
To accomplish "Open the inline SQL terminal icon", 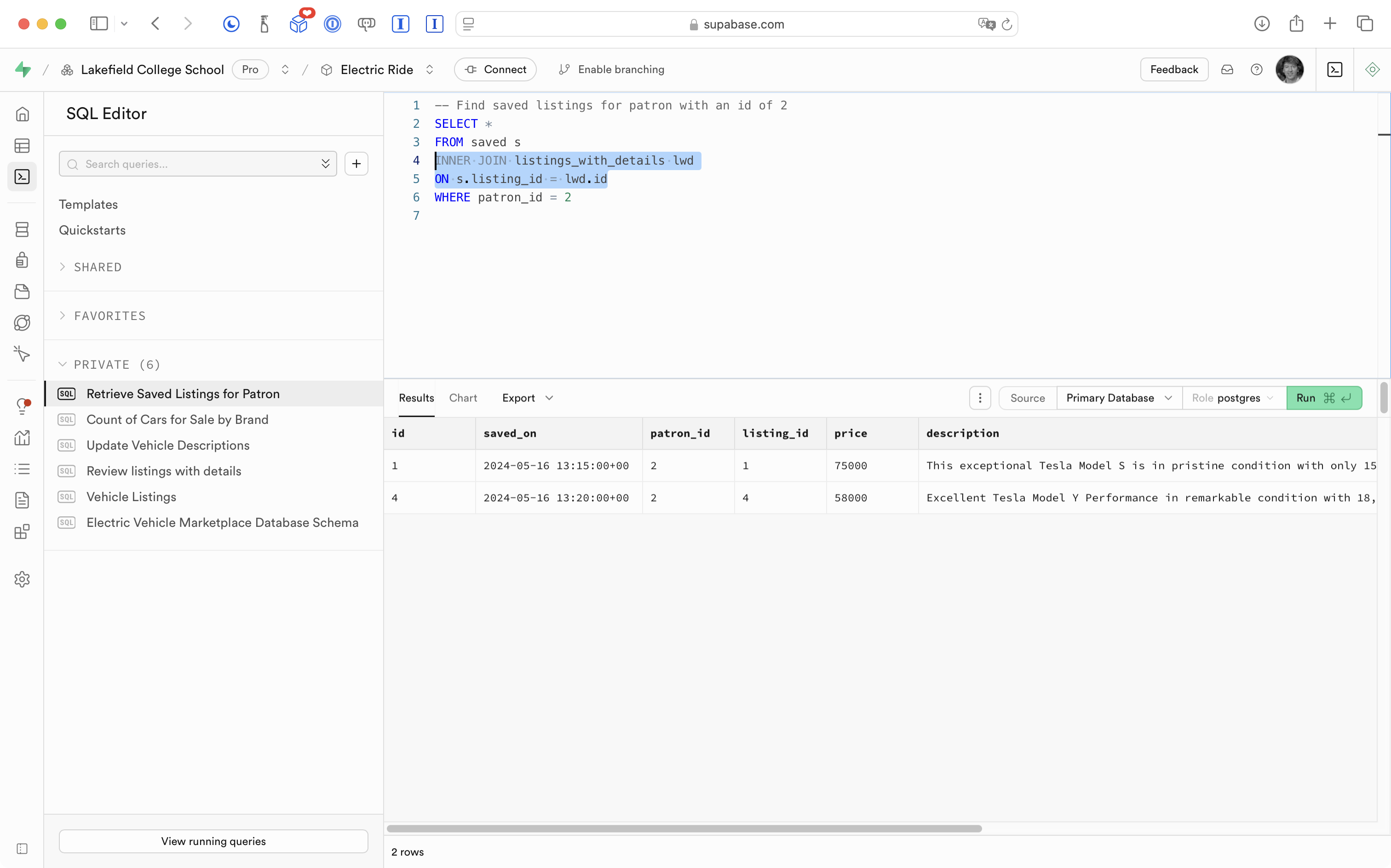I will point(1335,69).
